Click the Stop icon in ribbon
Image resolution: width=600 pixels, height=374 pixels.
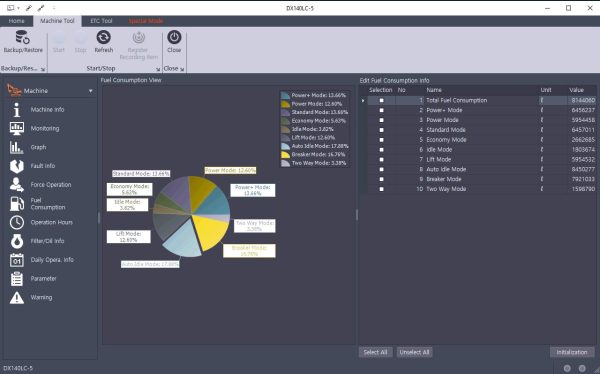pos(80,38)
